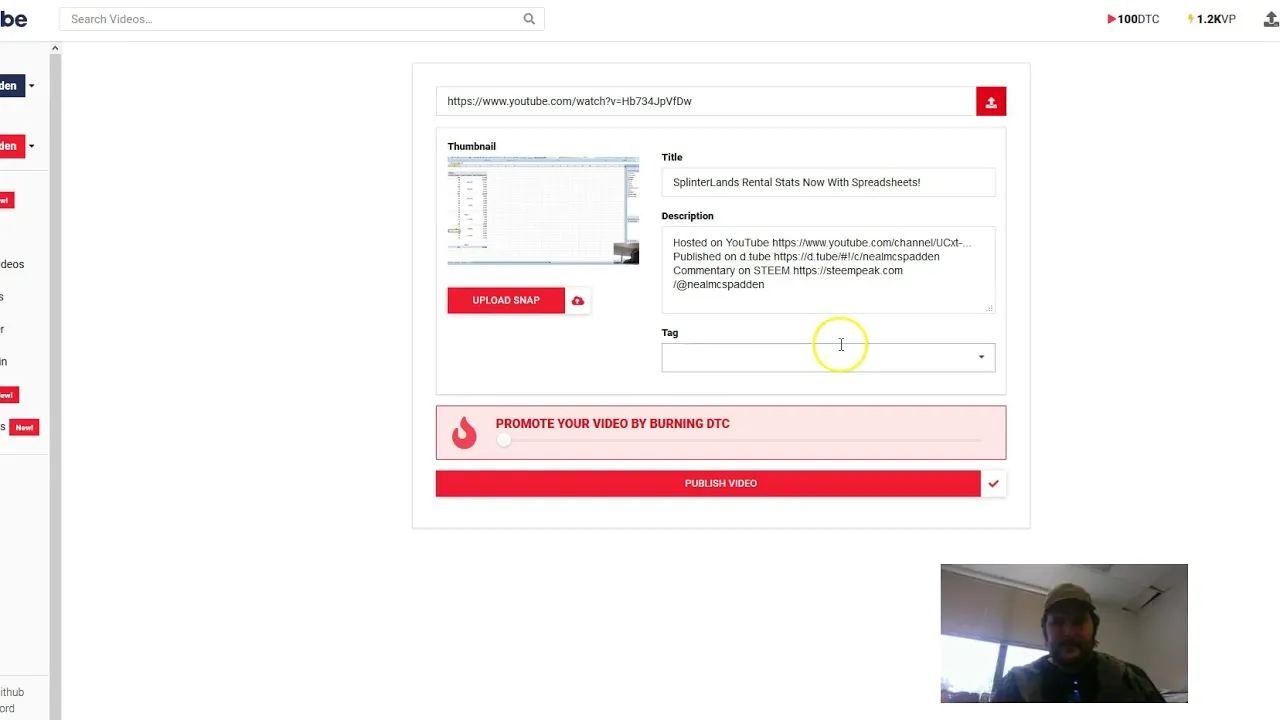Viewport: 1280px width, 720px height.
Task: Edit the Title field
Action: [x=828, y=182]
